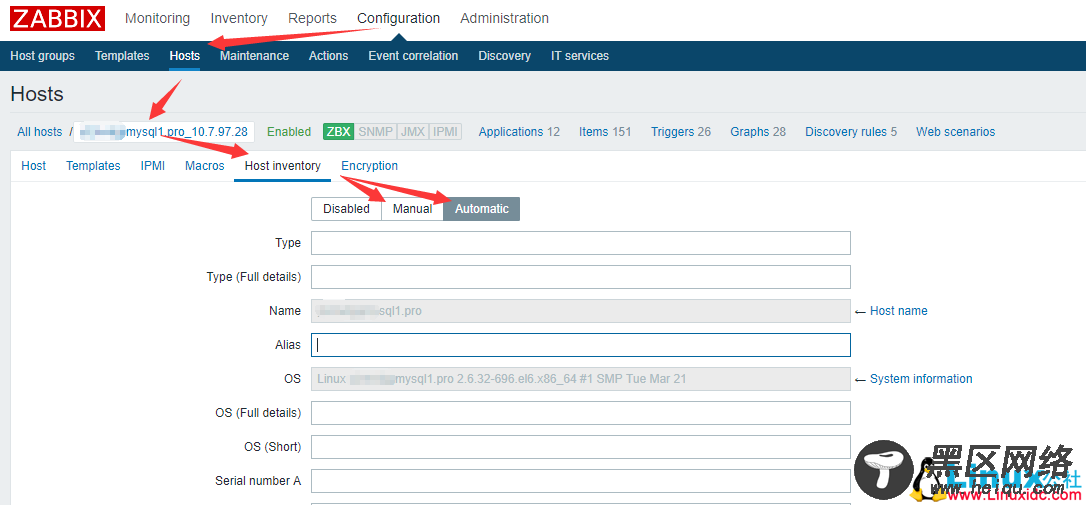Open Applications 12 link
The width and height of the screenshot is (1086, 505).
[x=519, y=132]
